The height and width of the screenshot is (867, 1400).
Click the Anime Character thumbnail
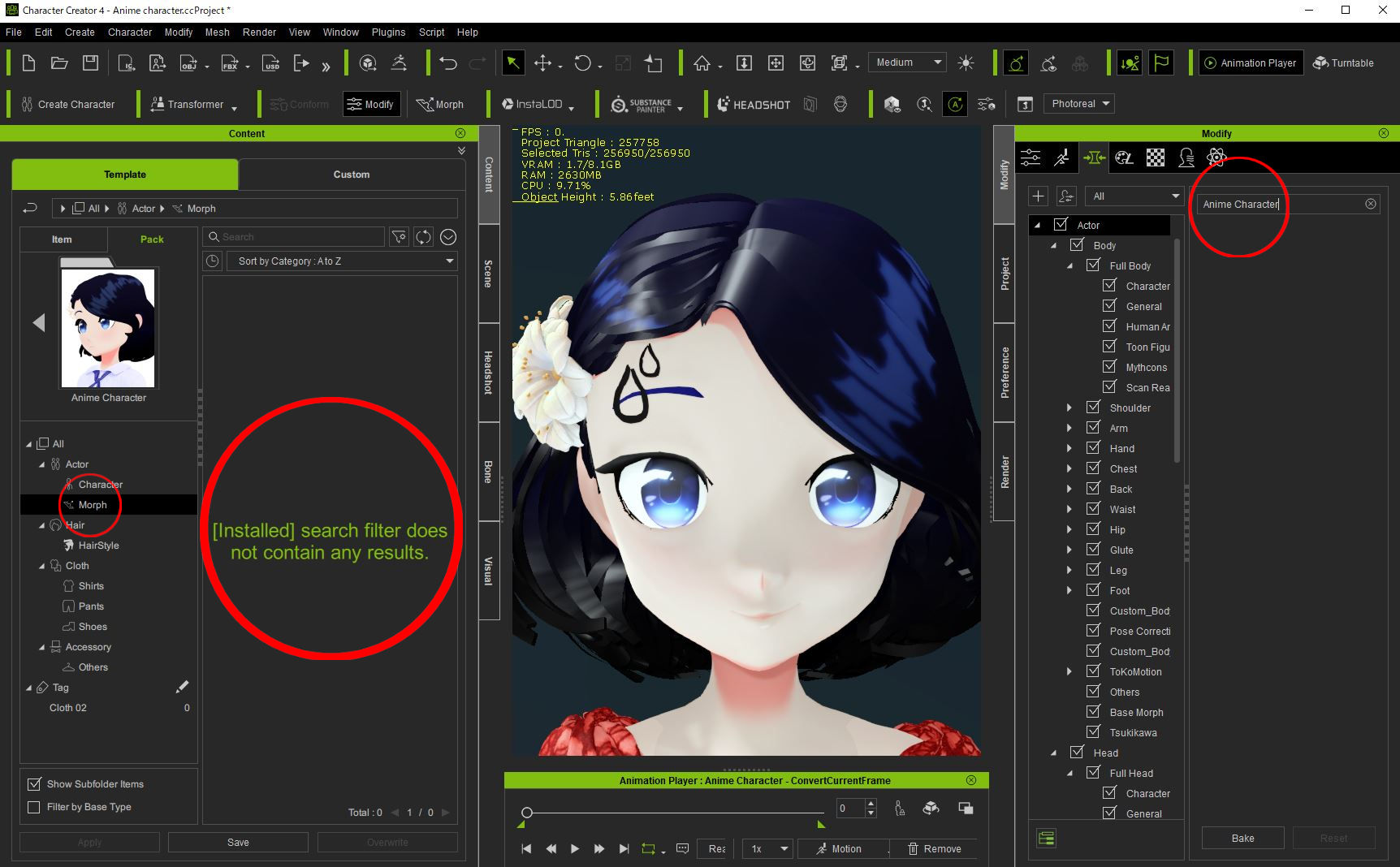click(108, 328)
